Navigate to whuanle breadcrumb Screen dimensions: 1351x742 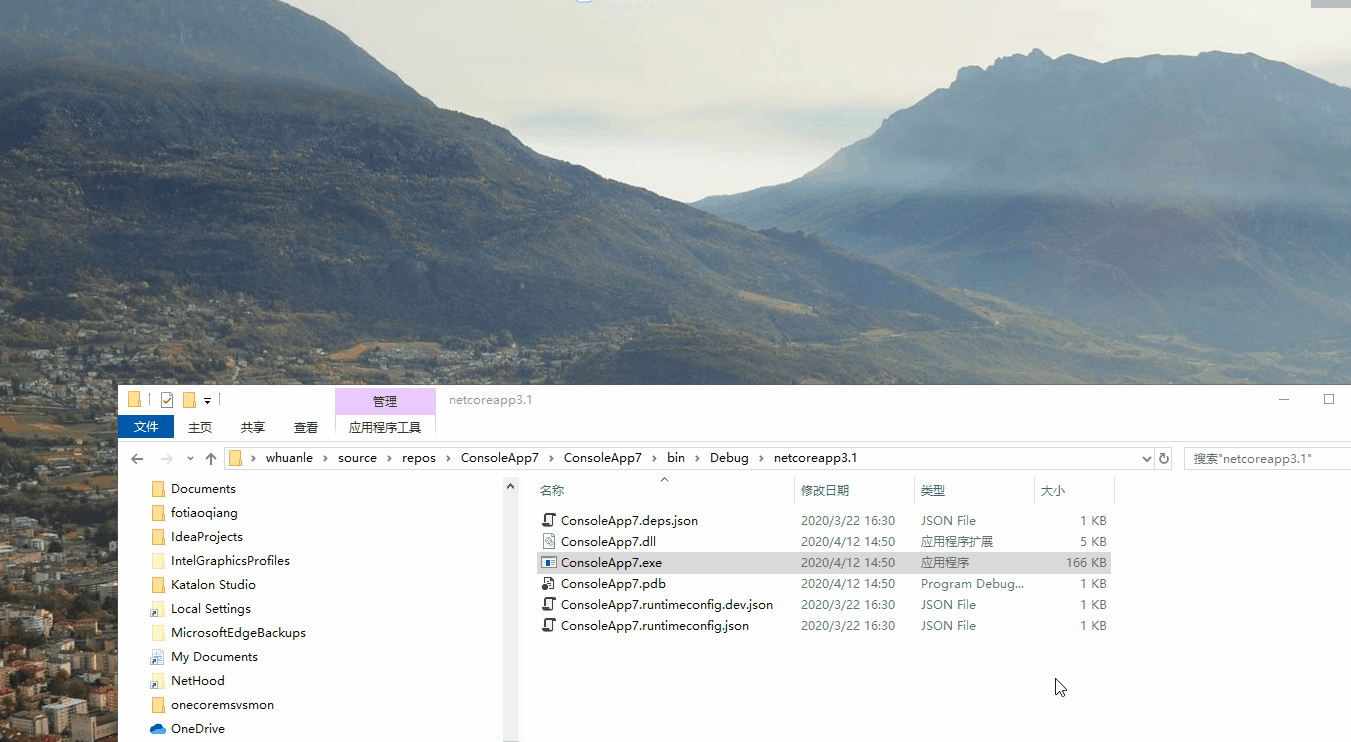[289, 458]
